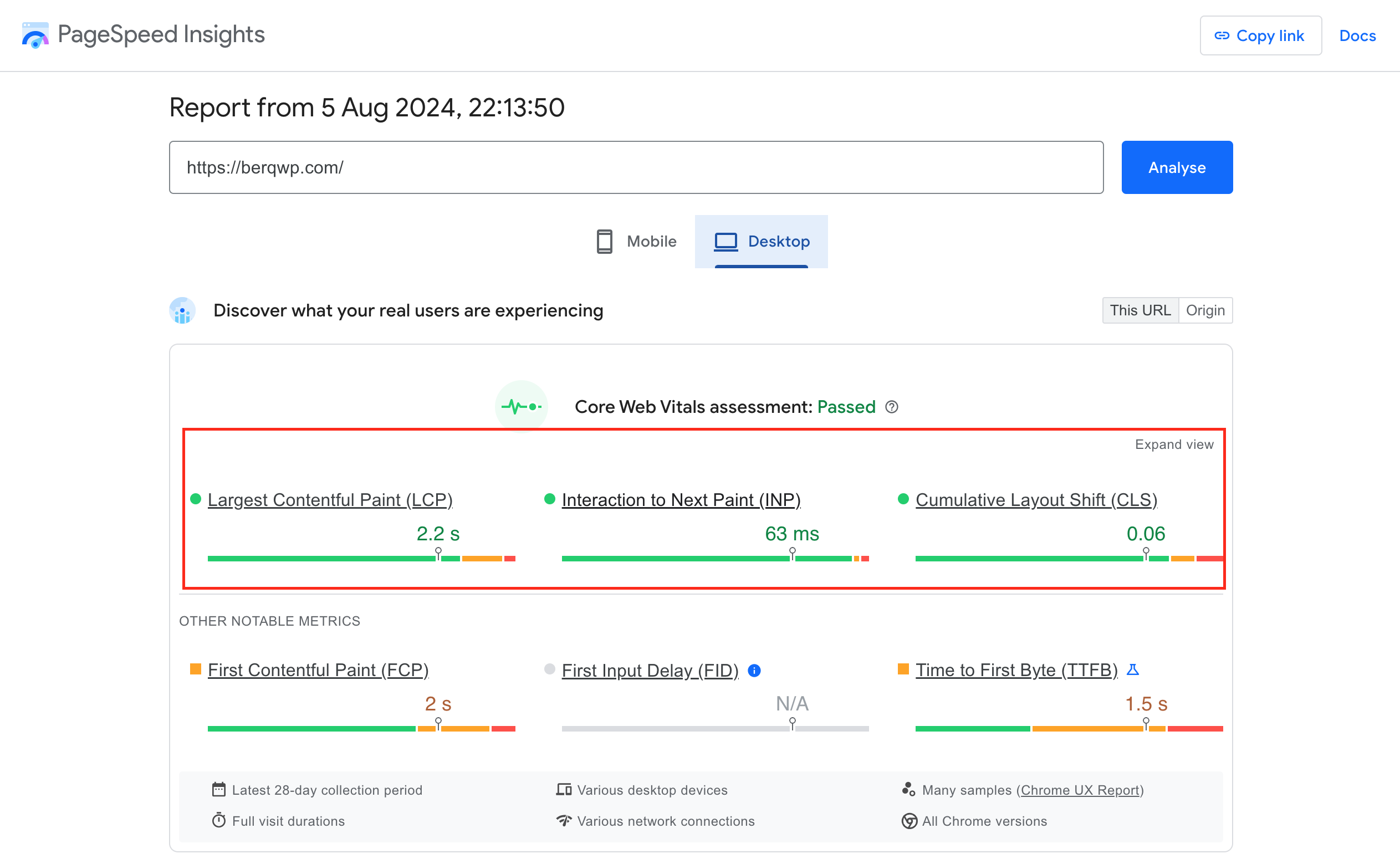Click the PageSpeed Insights logo icon
Image resolution: width=1400 pixels, height=859 pixels.
35,35
